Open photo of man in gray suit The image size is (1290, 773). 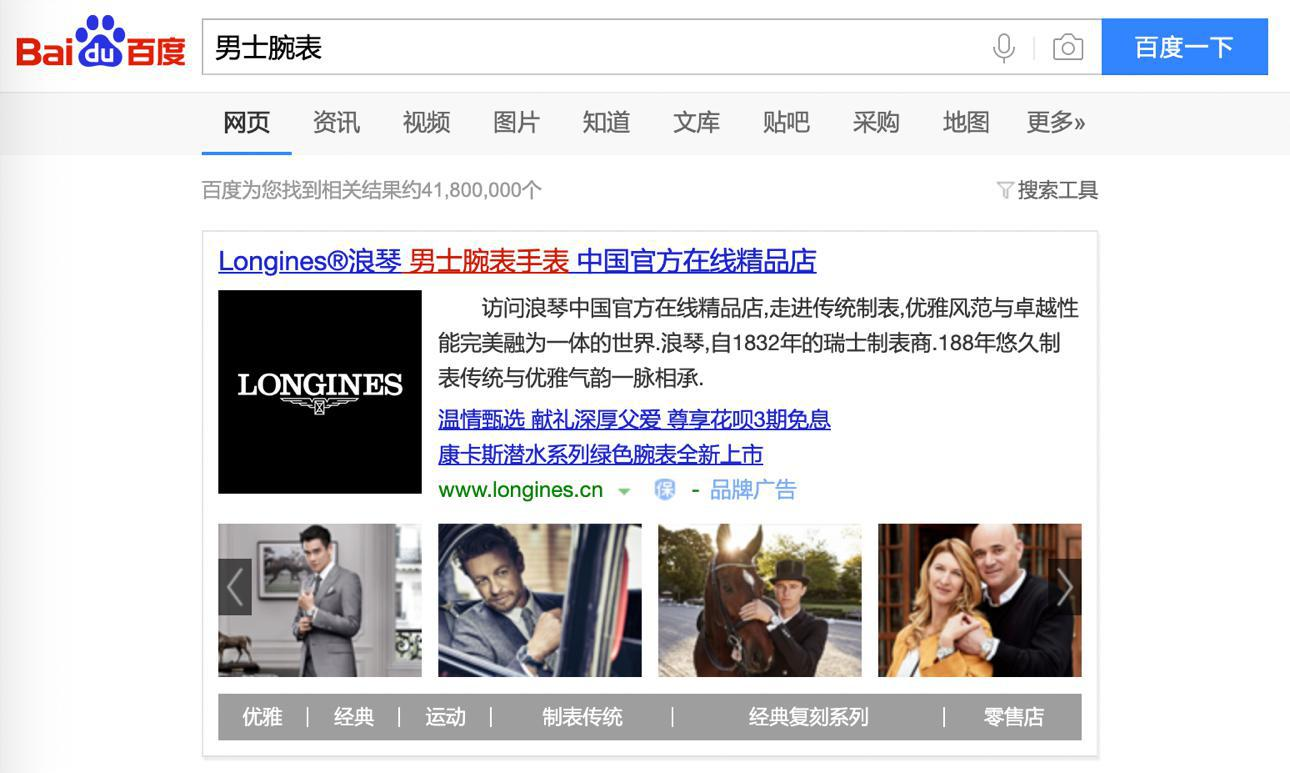click(320, 600)
